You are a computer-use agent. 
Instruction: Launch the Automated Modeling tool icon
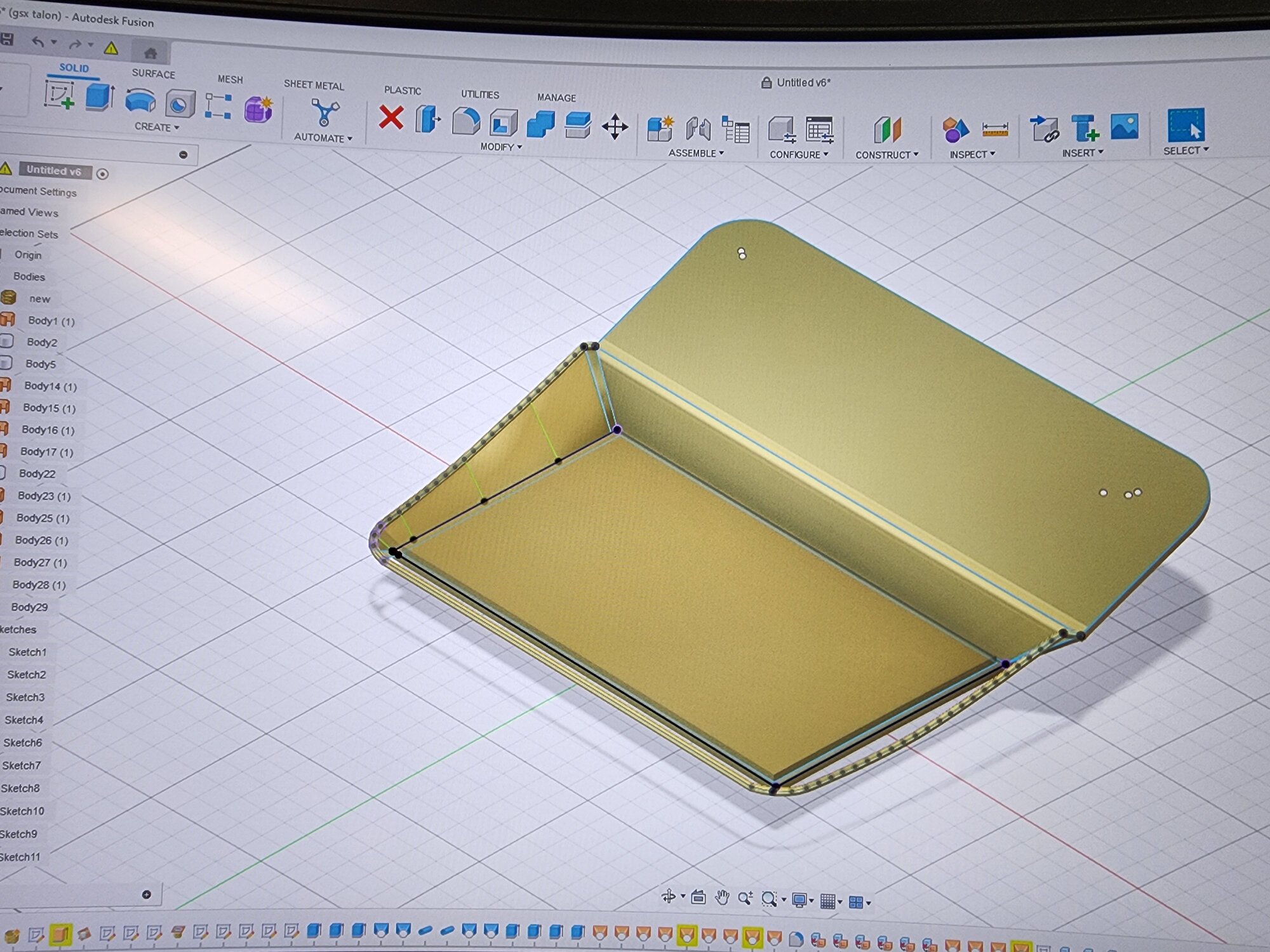tap(324, 114)
